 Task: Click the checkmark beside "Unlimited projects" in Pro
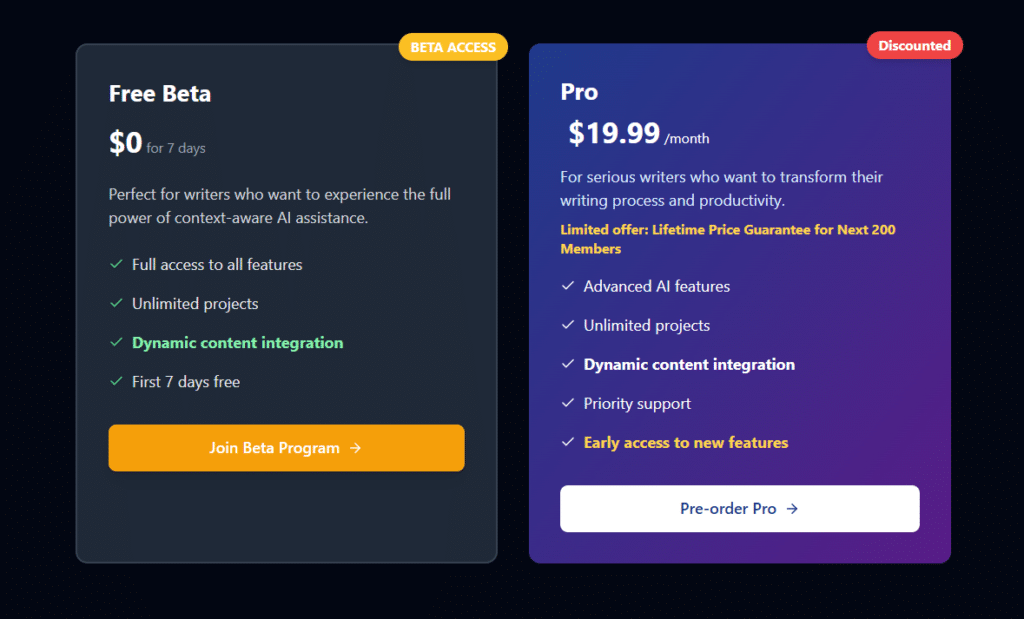click(x=567, y=325)
